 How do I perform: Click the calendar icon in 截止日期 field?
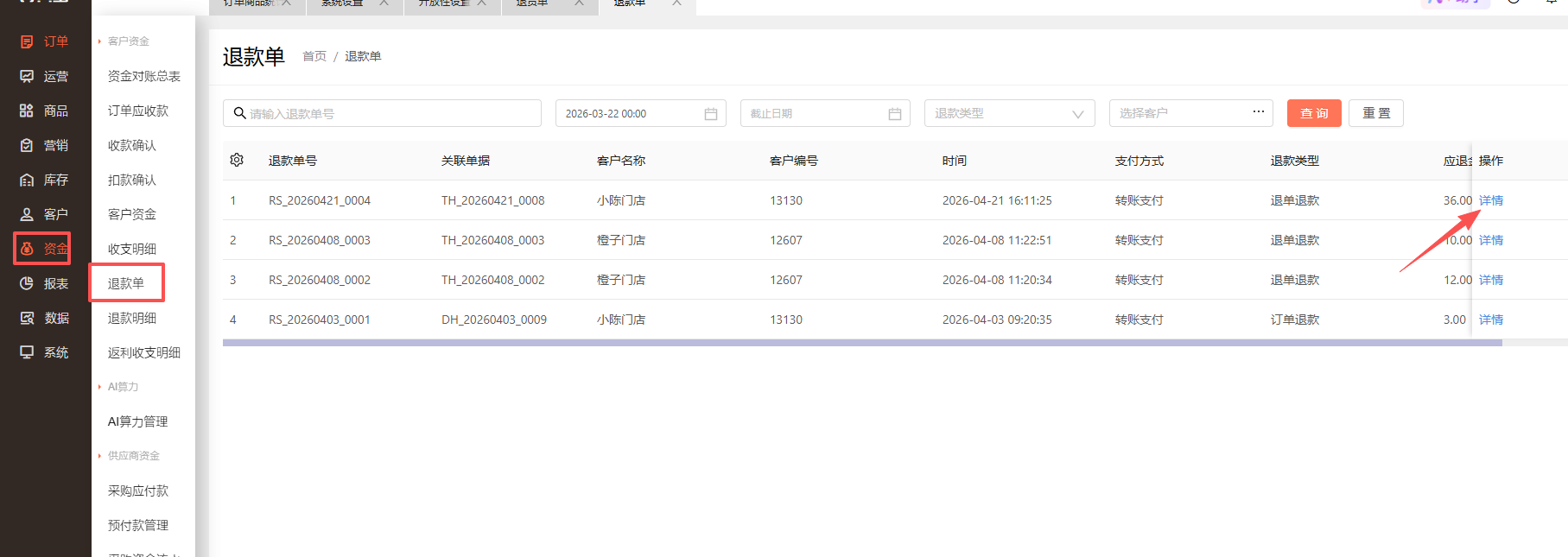click(895, 114)
